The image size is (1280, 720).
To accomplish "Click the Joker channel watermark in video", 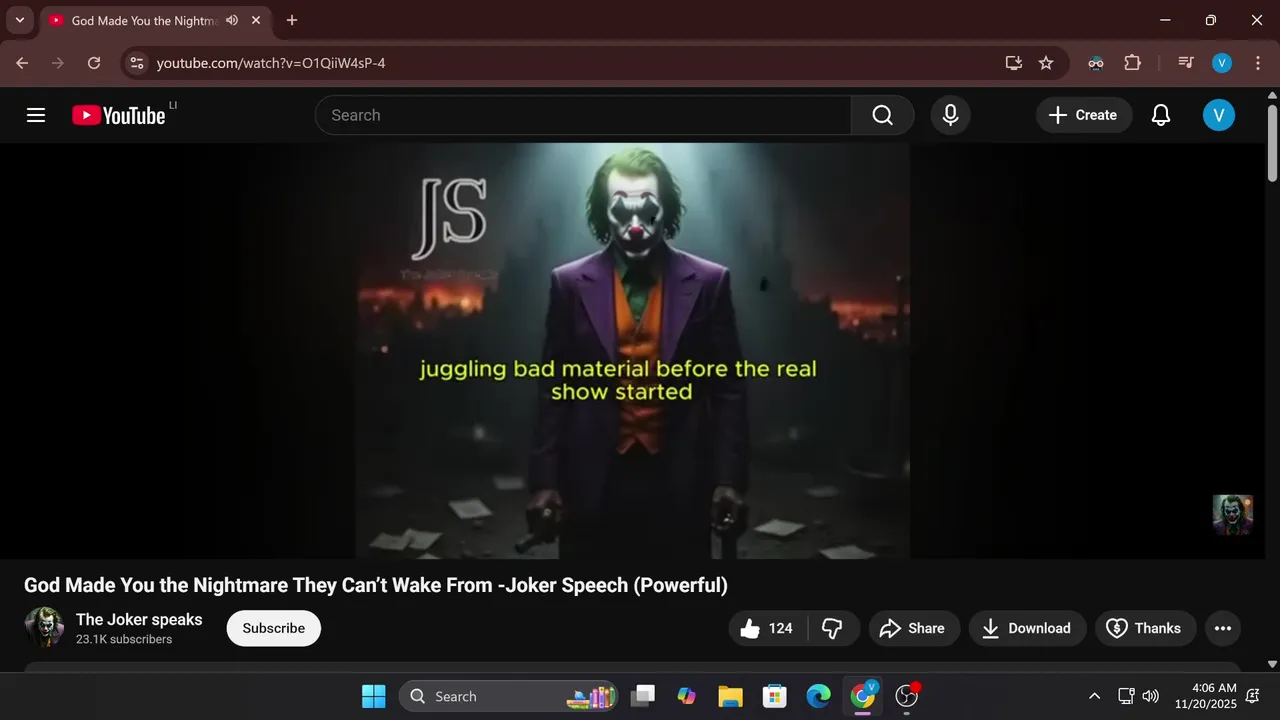I will (1232, 514).
